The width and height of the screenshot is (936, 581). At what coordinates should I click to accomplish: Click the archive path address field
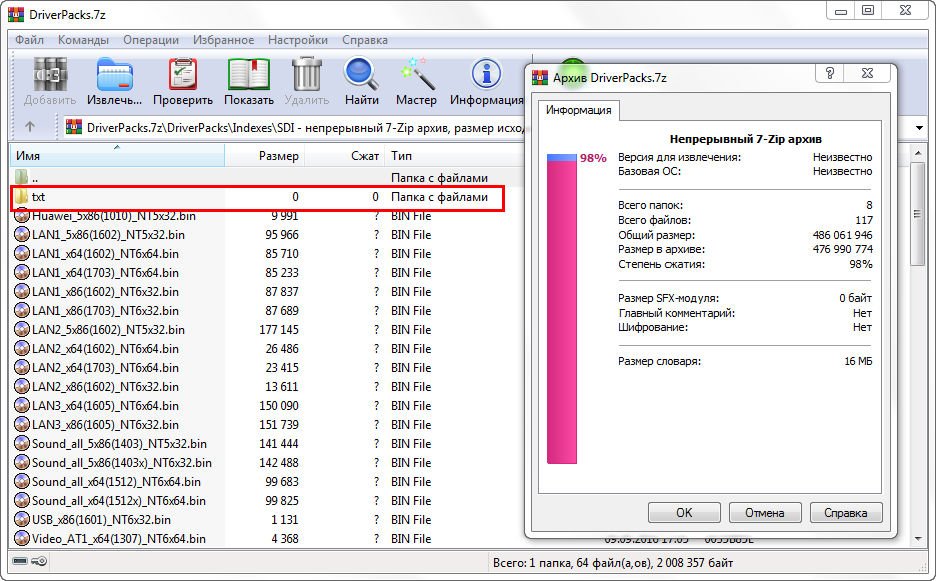pos(295,127)
